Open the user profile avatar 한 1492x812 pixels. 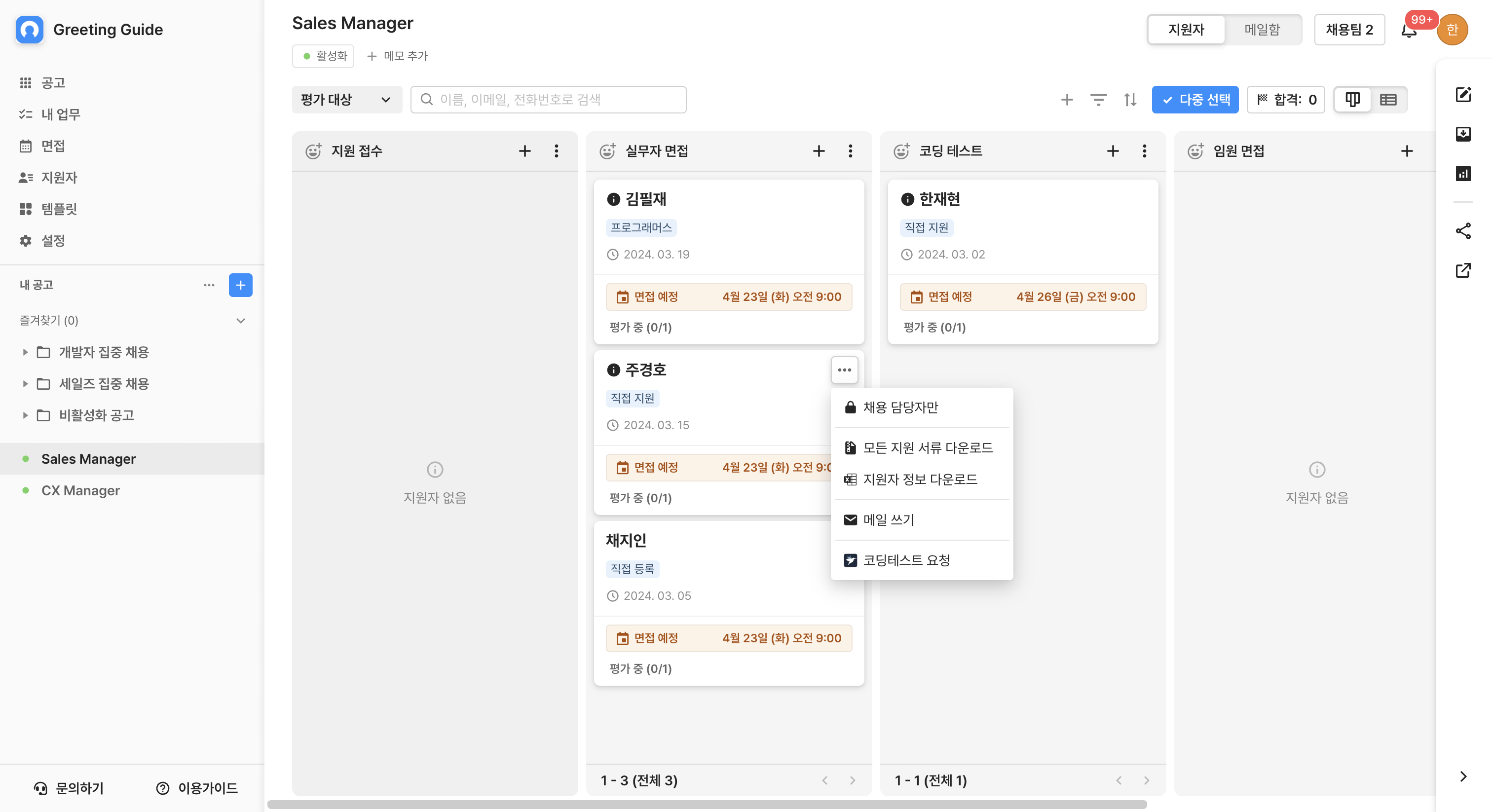coord(1452,30)
